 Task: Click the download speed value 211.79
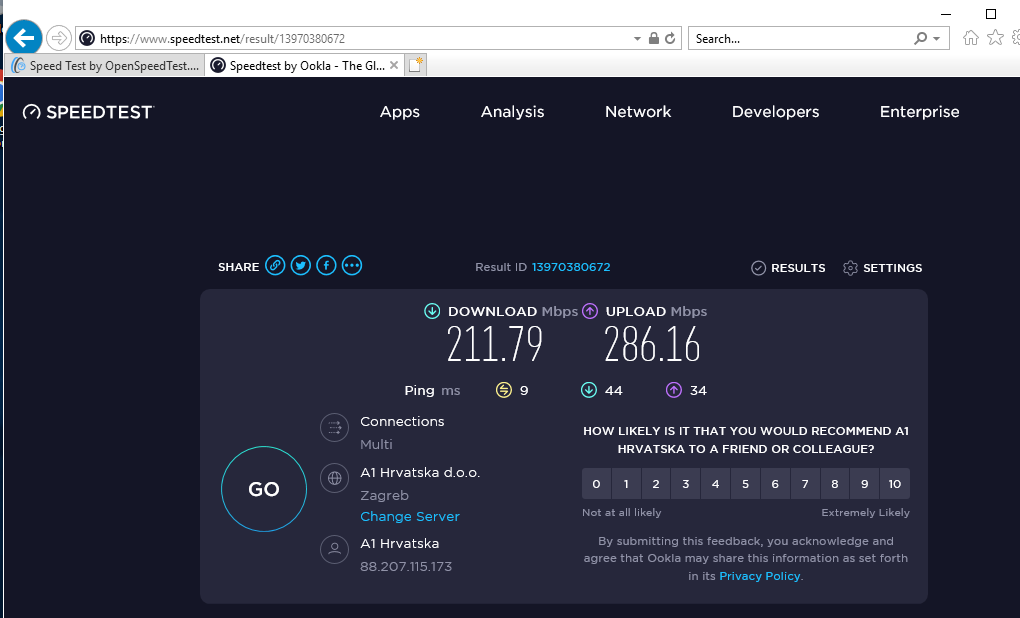point(494,344)
